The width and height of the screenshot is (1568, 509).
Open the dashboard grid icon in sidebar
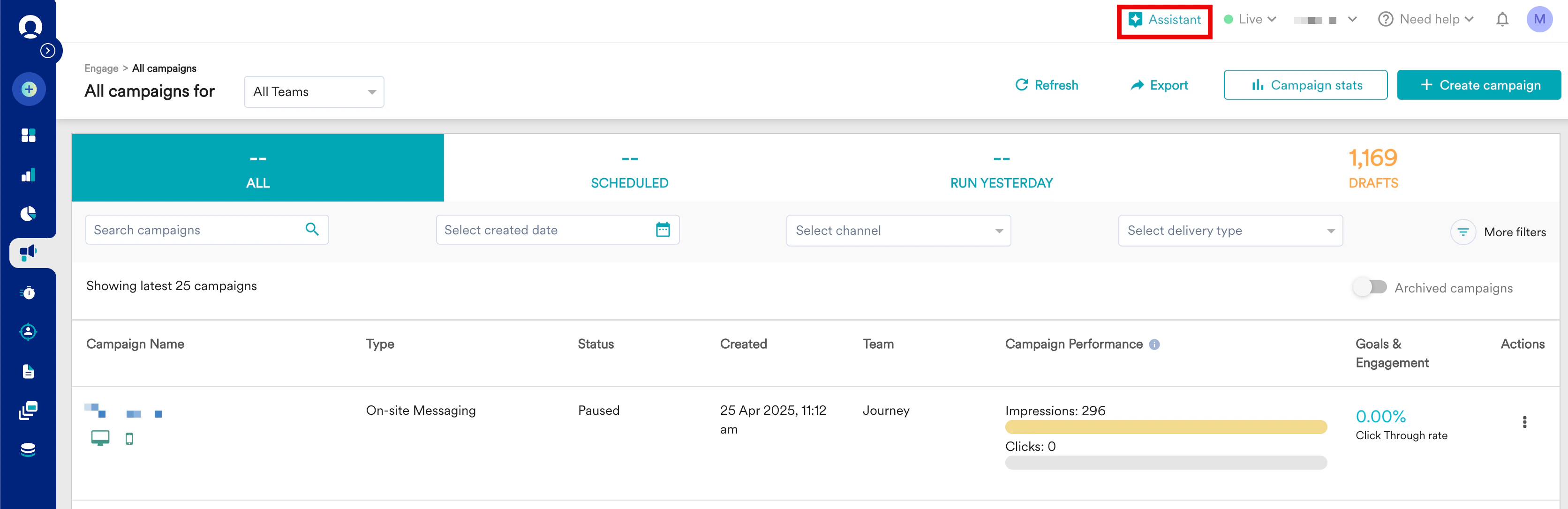[x=29, y=135]
